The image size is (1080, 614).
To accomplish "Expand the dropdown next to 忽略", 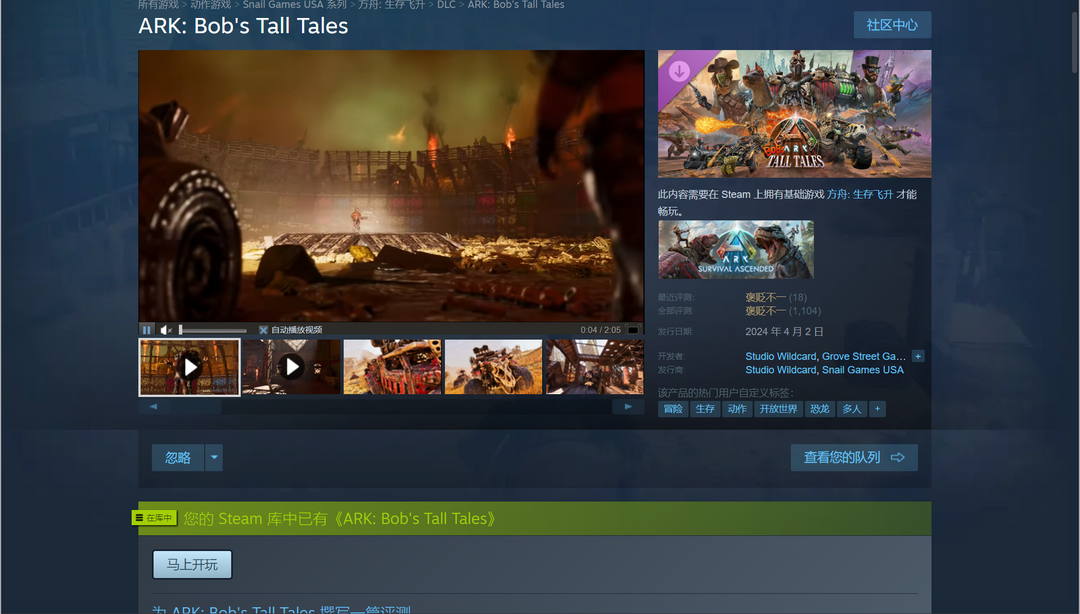I will pos(214,458).
